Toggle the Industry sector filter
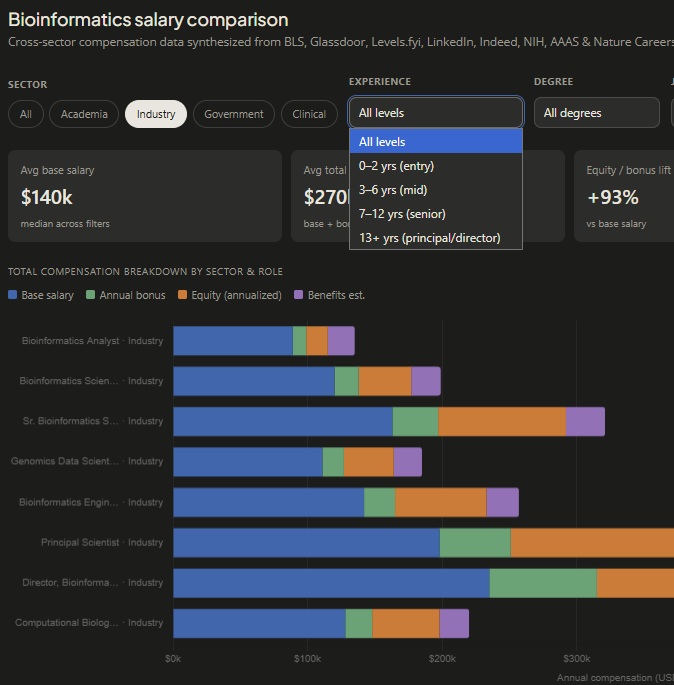The width and height of the screenshot is (674, 685). pos(156,114)
